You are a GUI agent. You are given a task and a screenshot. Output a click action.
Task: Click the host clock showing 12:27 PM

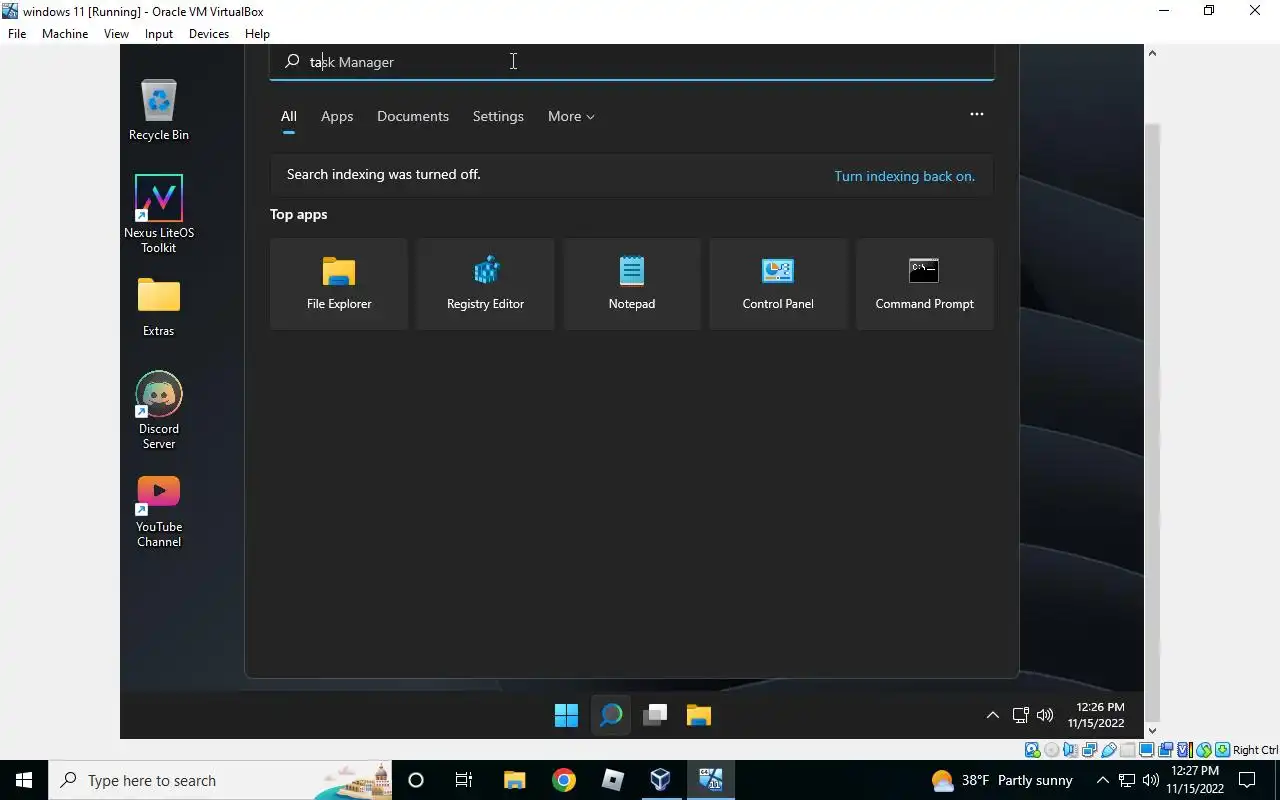pos(1194,780)
